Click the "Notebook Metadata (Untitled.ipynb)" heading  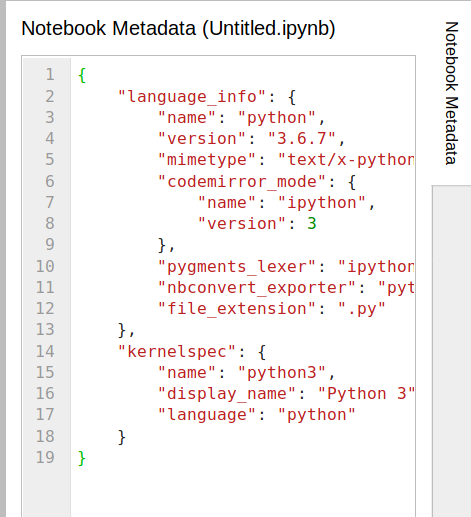178,28
